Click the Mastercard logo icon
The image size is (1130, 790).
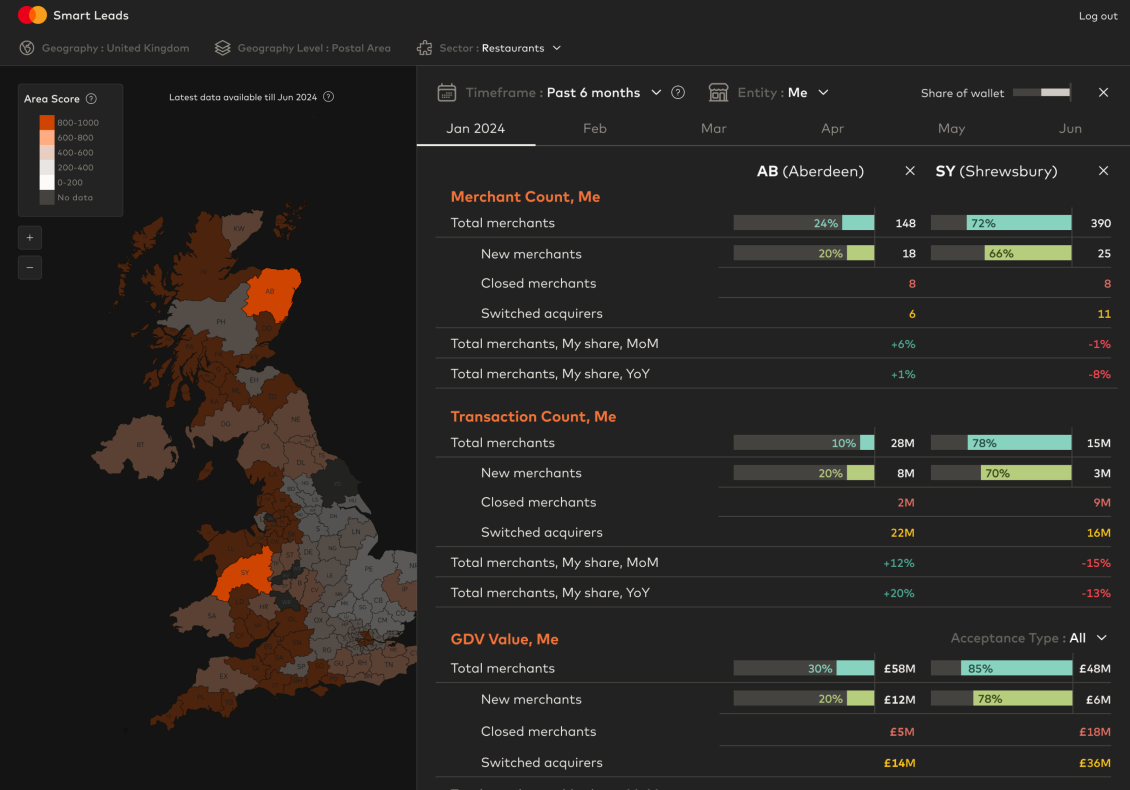32,15
